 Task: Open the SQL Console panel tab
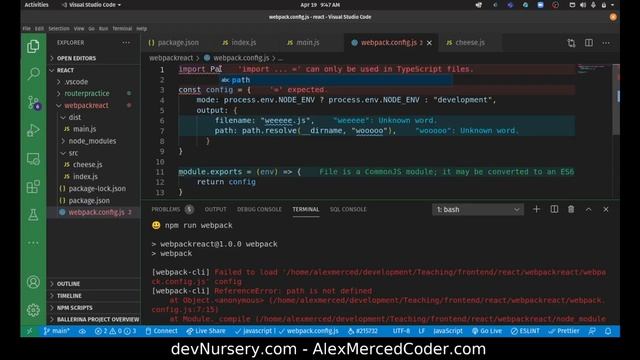(x=348, y=209)
